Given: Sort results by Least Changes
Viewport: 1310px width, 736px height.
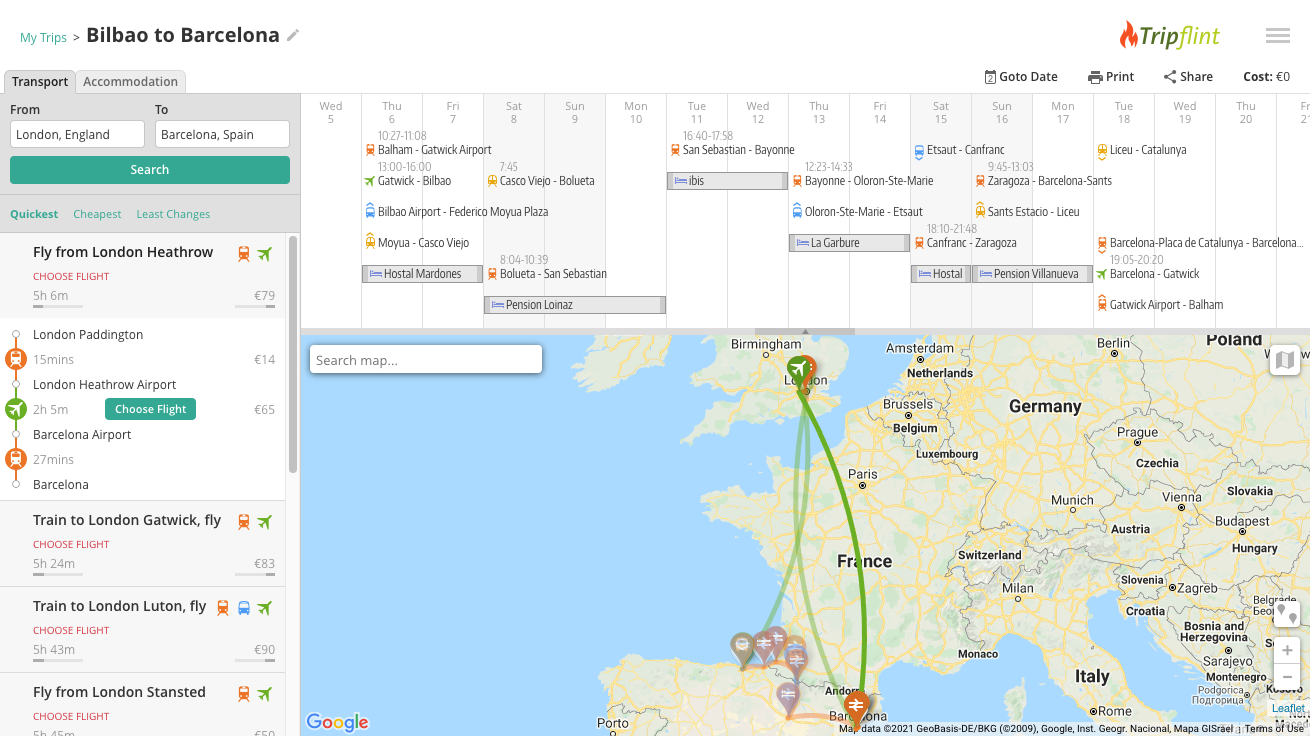Looking at the screenshot, I should click(173, 214).
